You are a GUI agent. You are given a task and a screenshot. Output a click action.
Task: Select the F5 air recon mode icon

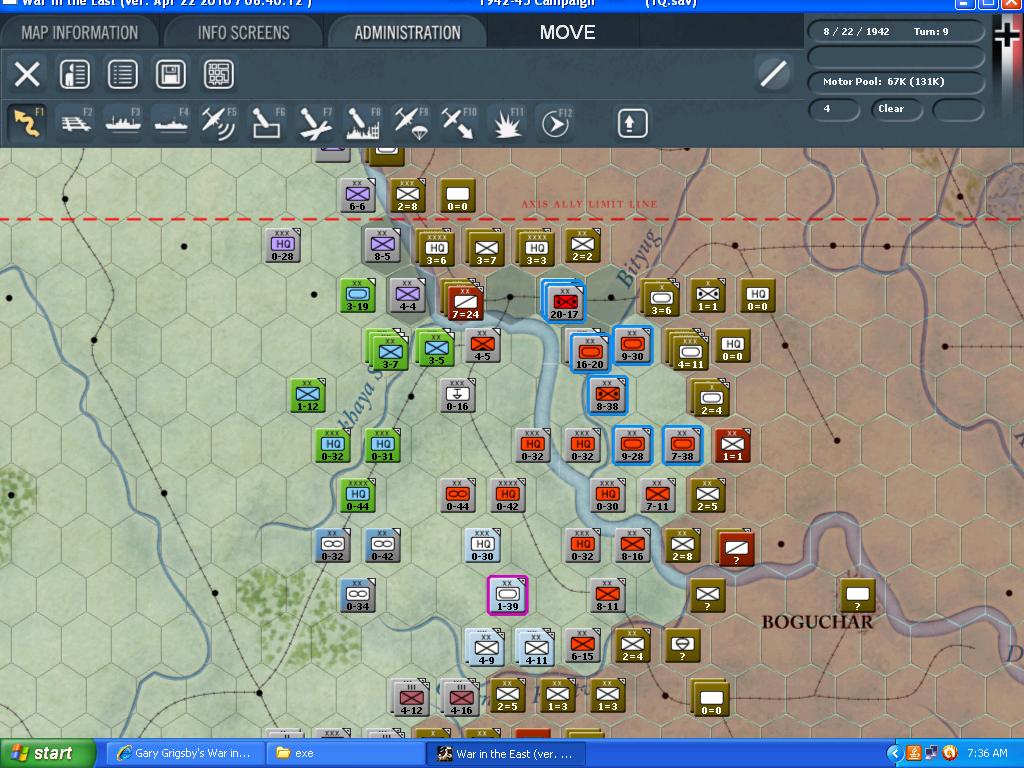tap(219, 123)
